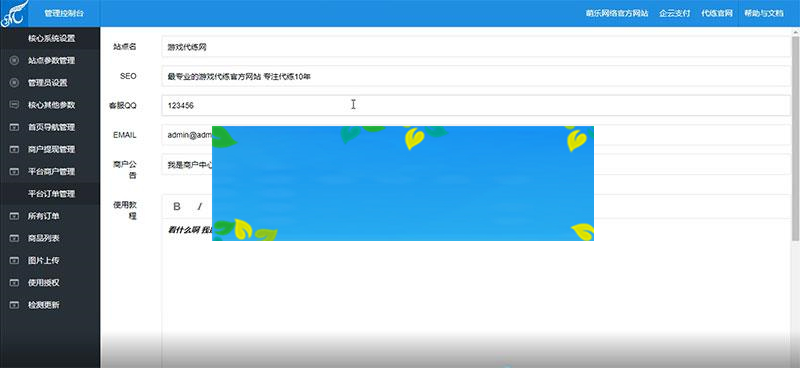Focus the 客服QQ input field
Screen dimensions: 800x368
[476, 106]
